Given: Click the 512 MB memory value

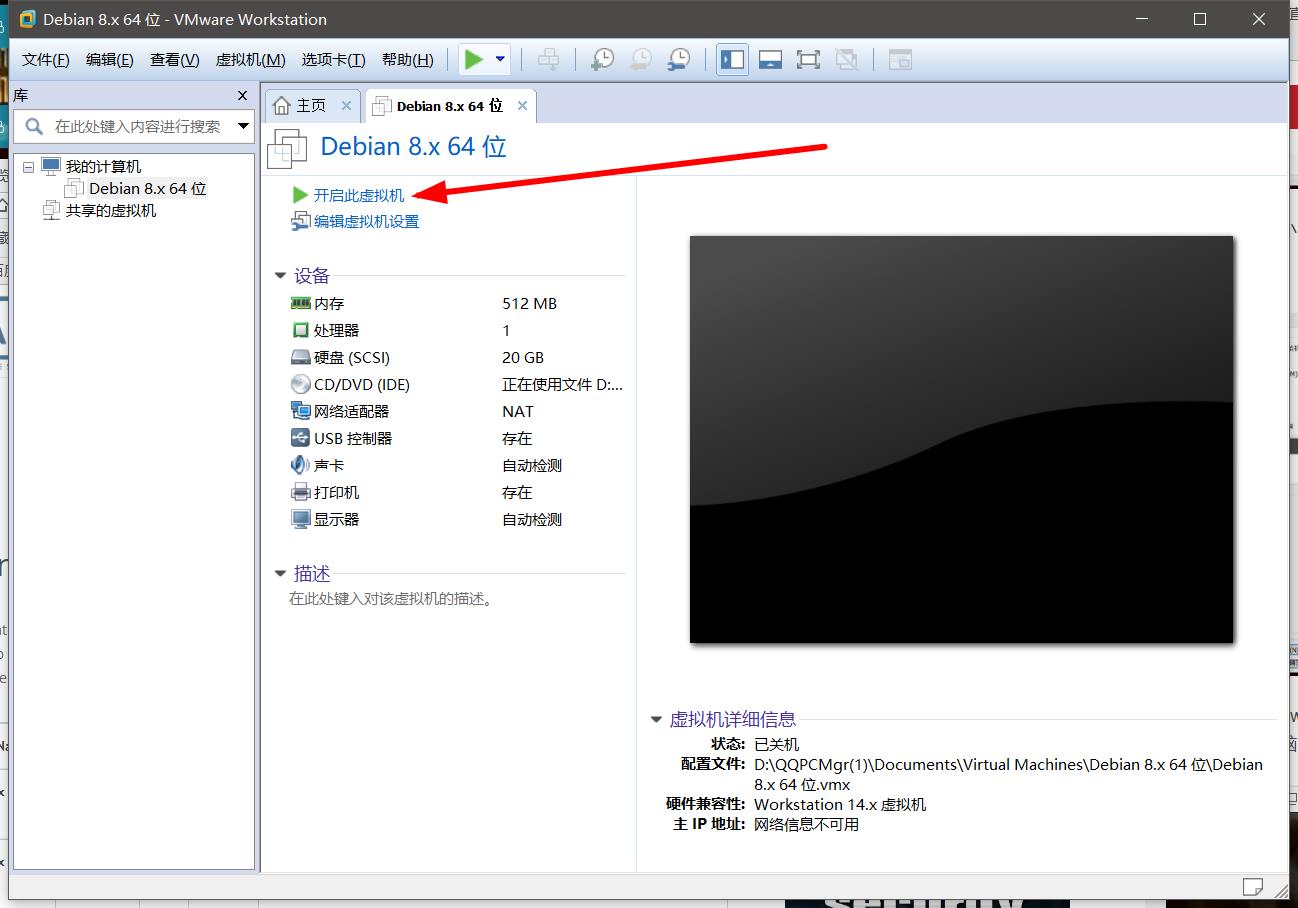Looking at the screenshot, I should (529, 303).
